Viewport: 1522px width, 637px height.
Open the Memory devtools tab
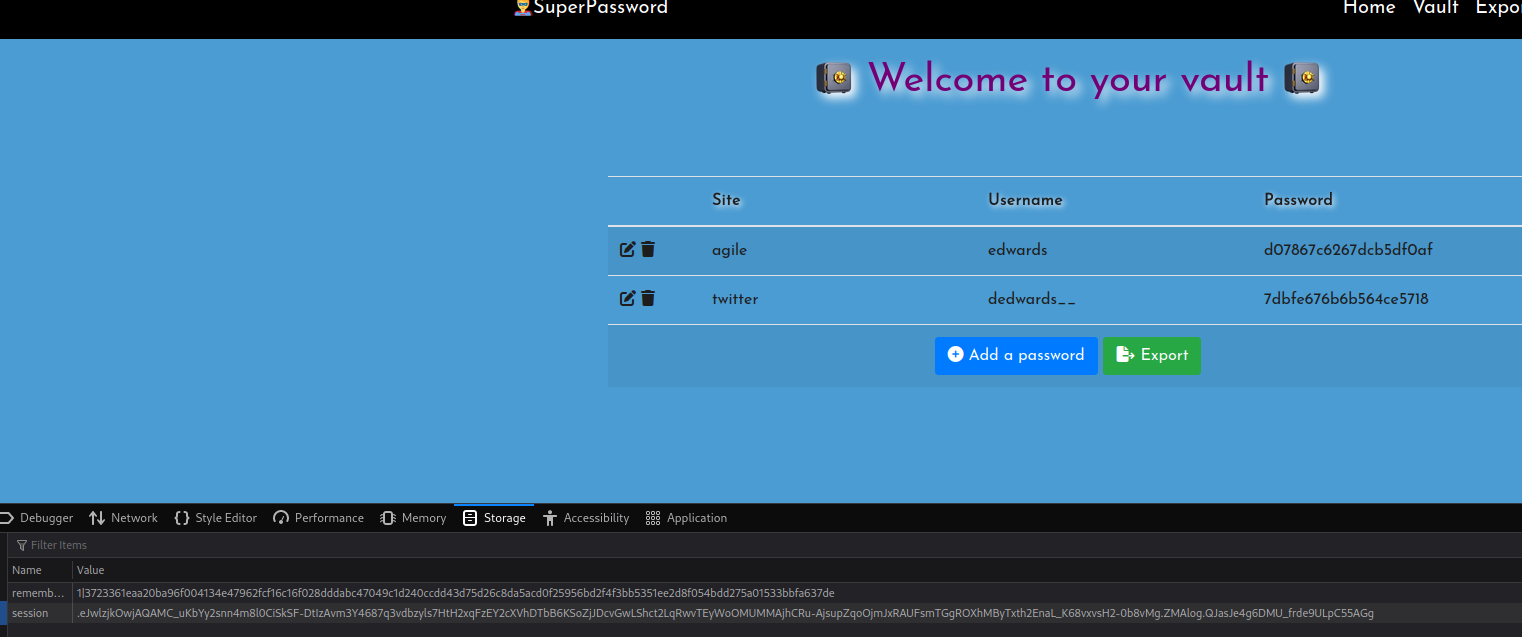[x=413, y=518]
